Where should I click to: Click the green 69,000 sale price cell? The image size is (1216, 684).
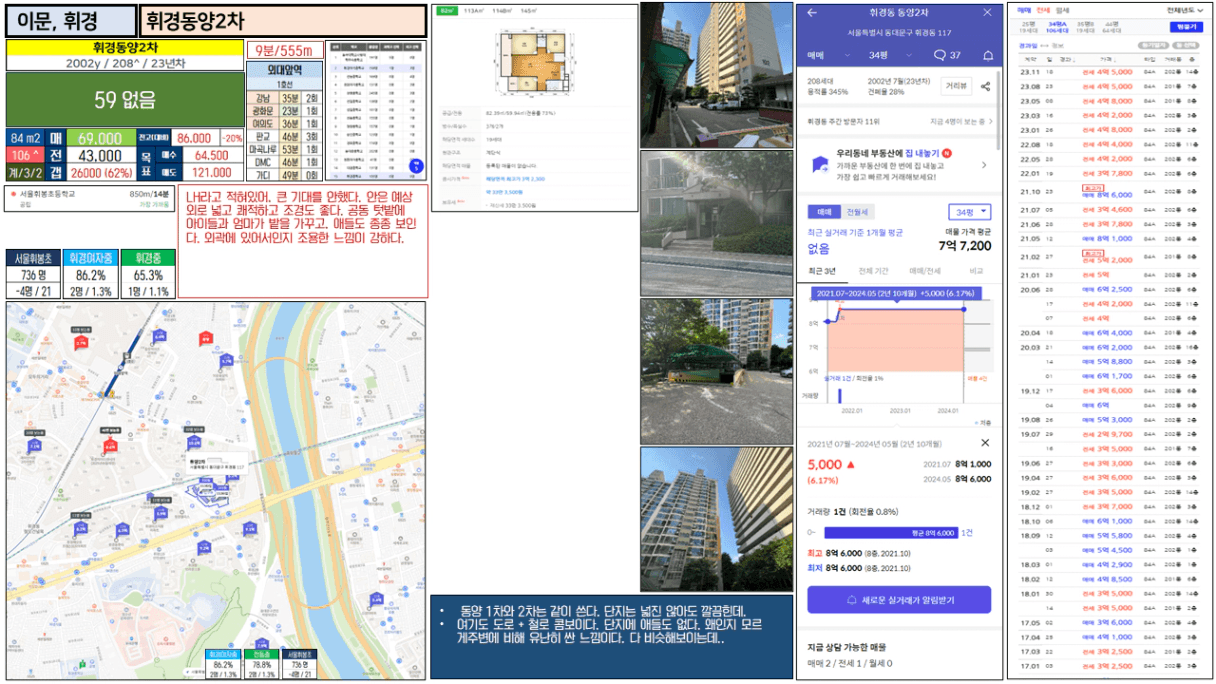click(101, 138)
